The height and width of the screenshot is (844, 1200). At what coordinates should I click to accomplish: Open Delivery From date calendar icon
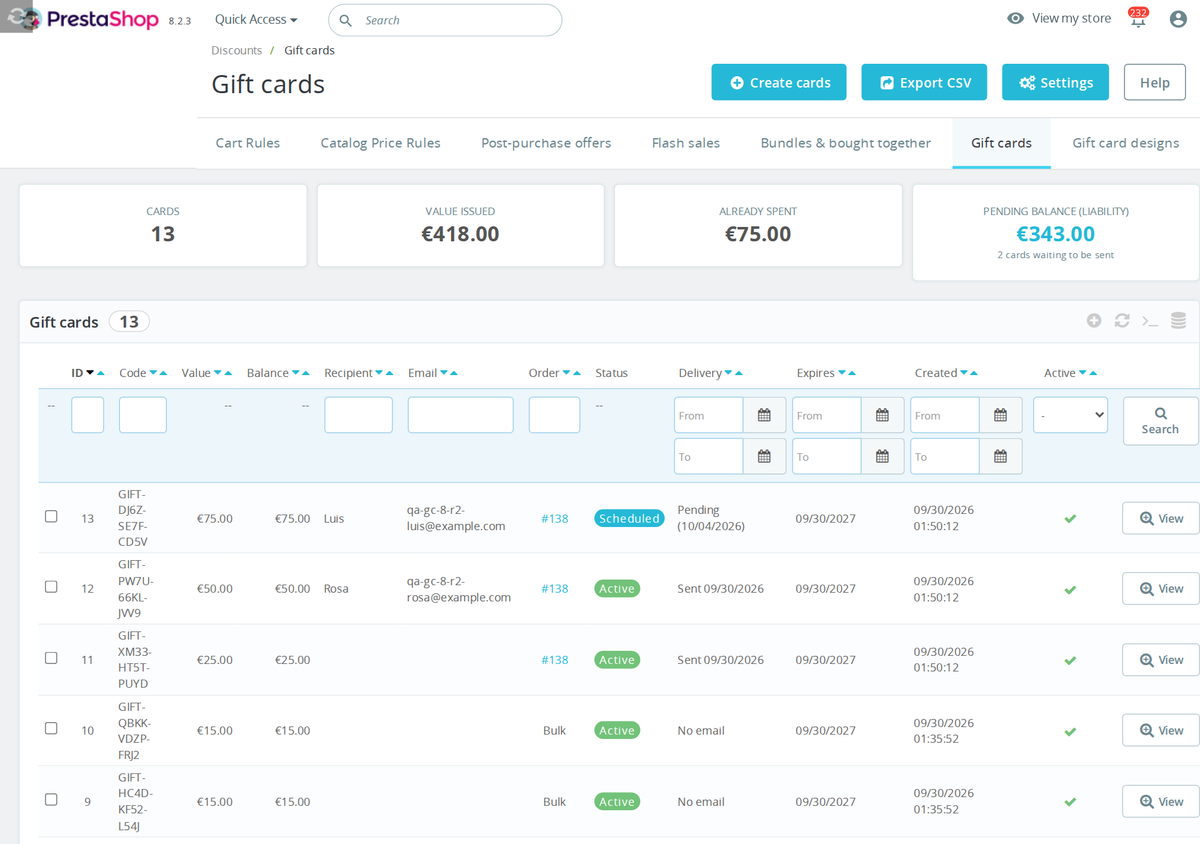tap(764, 415)
